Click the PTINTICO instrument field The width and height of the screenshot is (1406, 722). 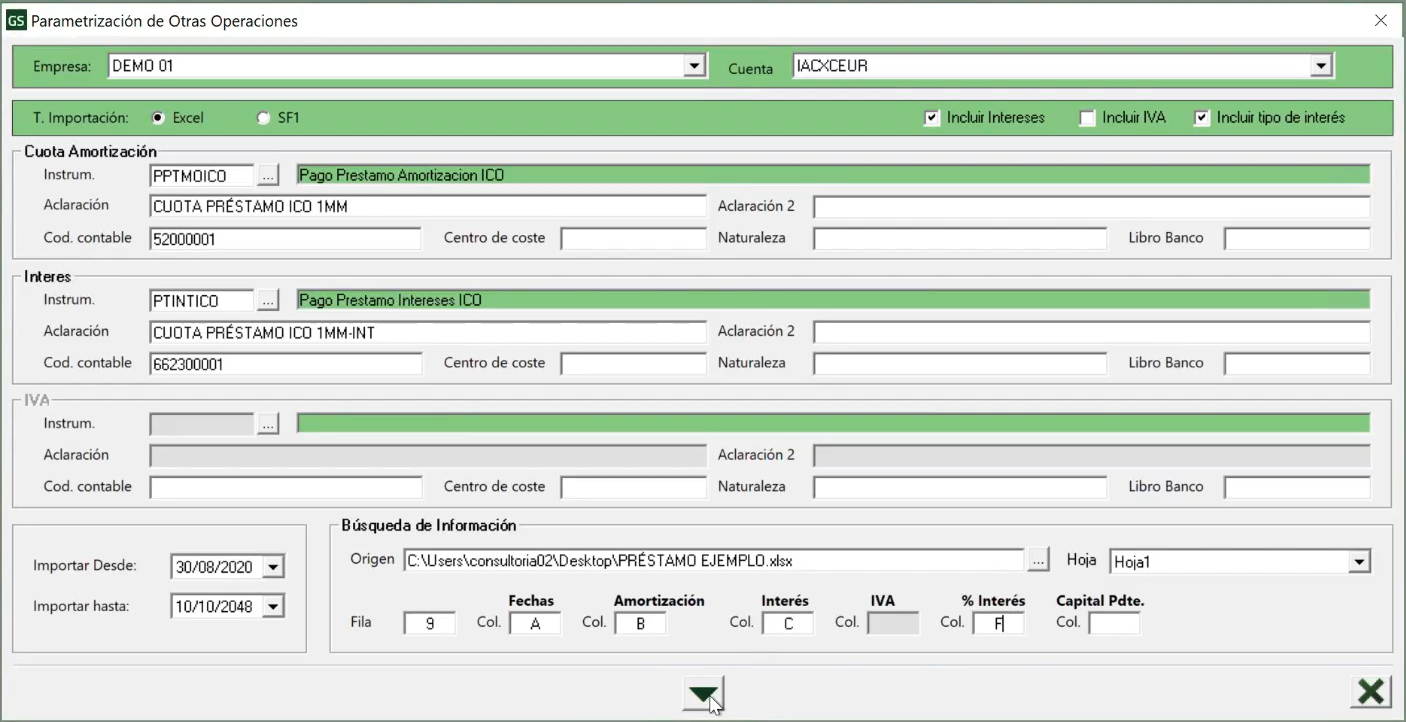pos(201,300)
